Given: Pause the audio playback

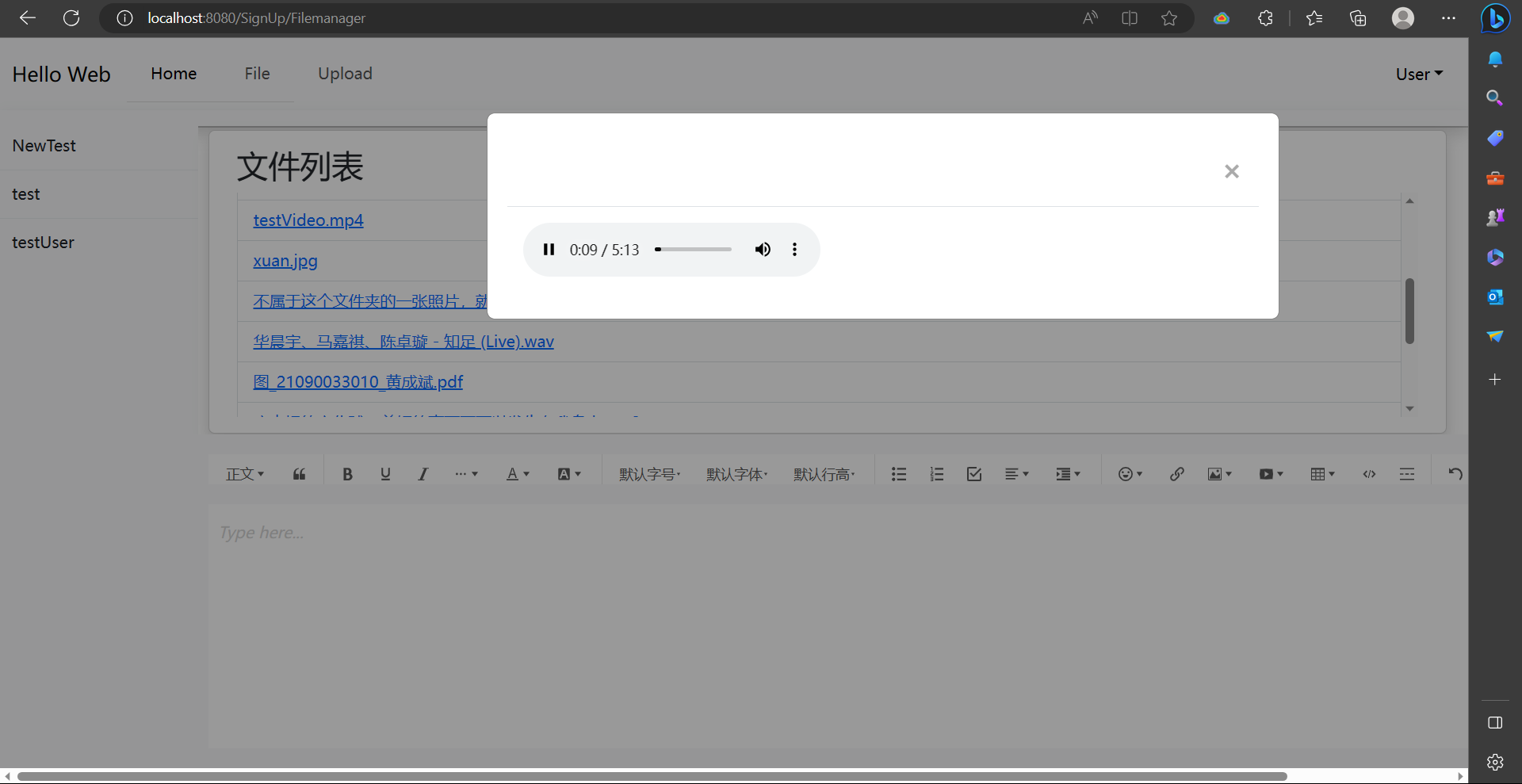Looking at the screenshot, I should (549, 250).
